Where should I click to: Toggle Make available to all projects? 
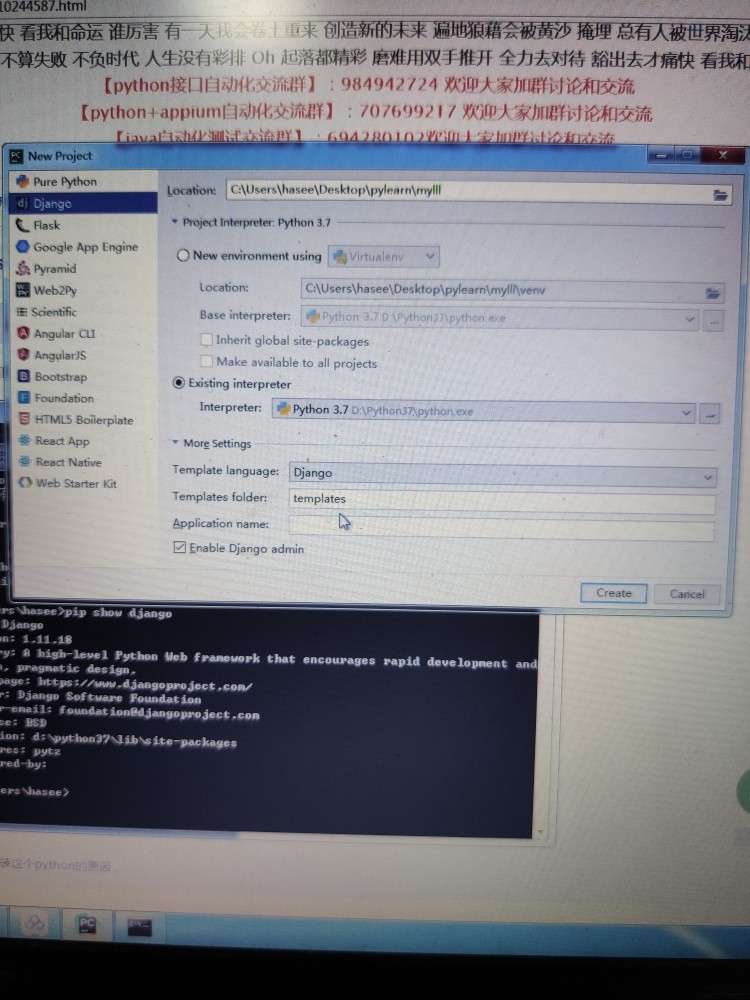pyautogui.click(x=207, y=362)
